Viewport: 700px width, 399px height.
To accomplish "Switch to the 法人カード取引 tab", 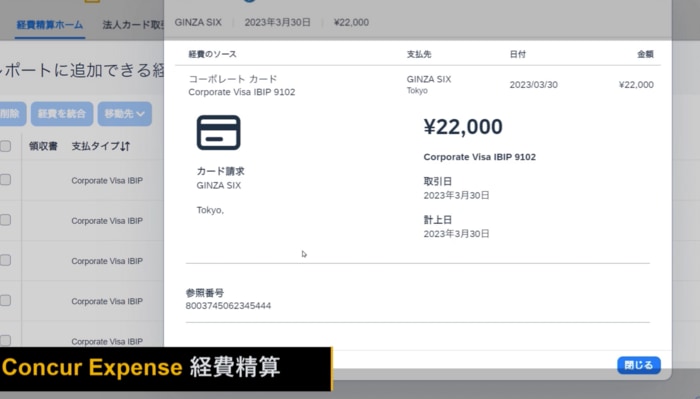I will point(133,25).
